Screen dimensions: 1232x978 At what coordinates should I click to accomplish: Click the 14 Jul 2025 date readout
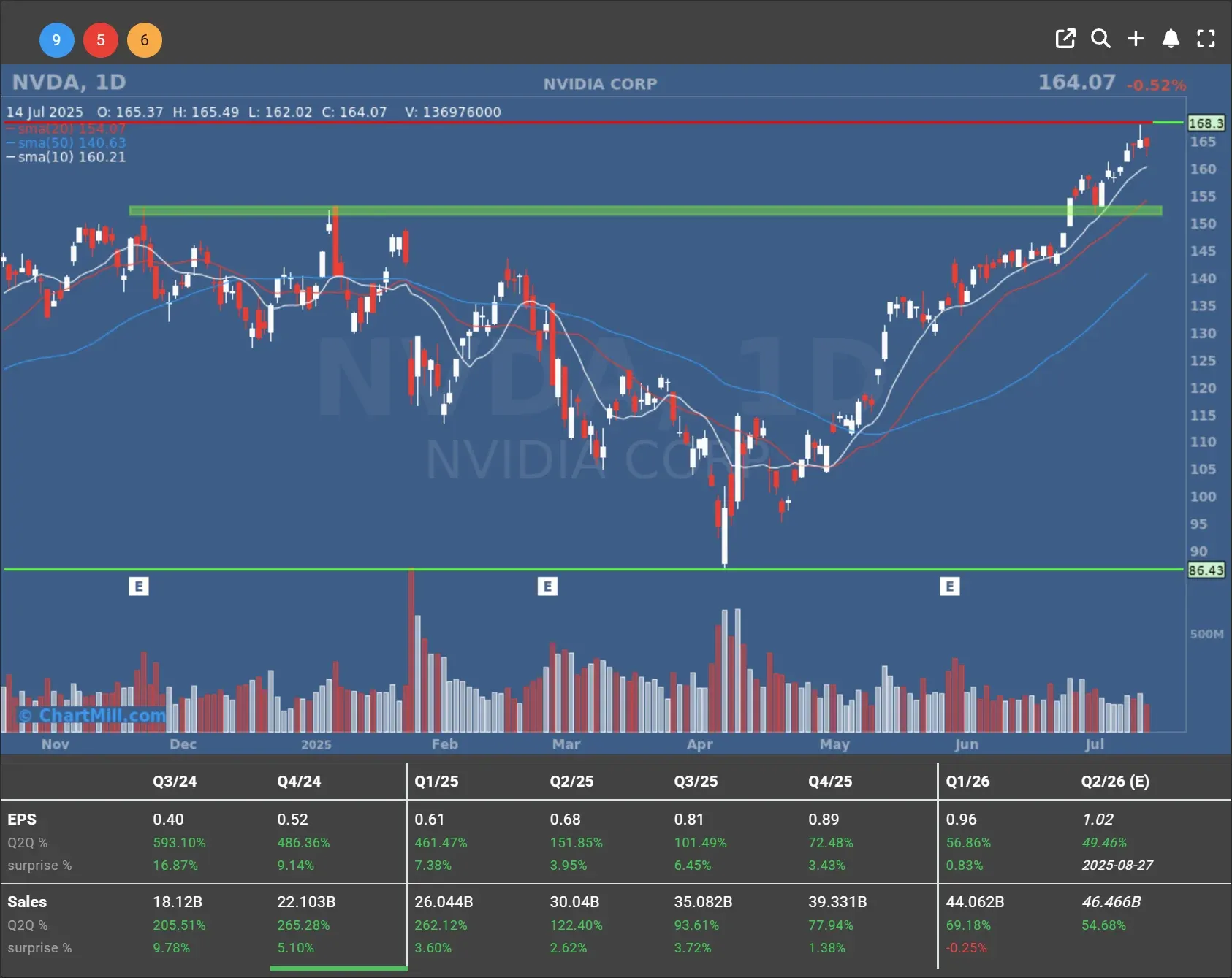45,112
